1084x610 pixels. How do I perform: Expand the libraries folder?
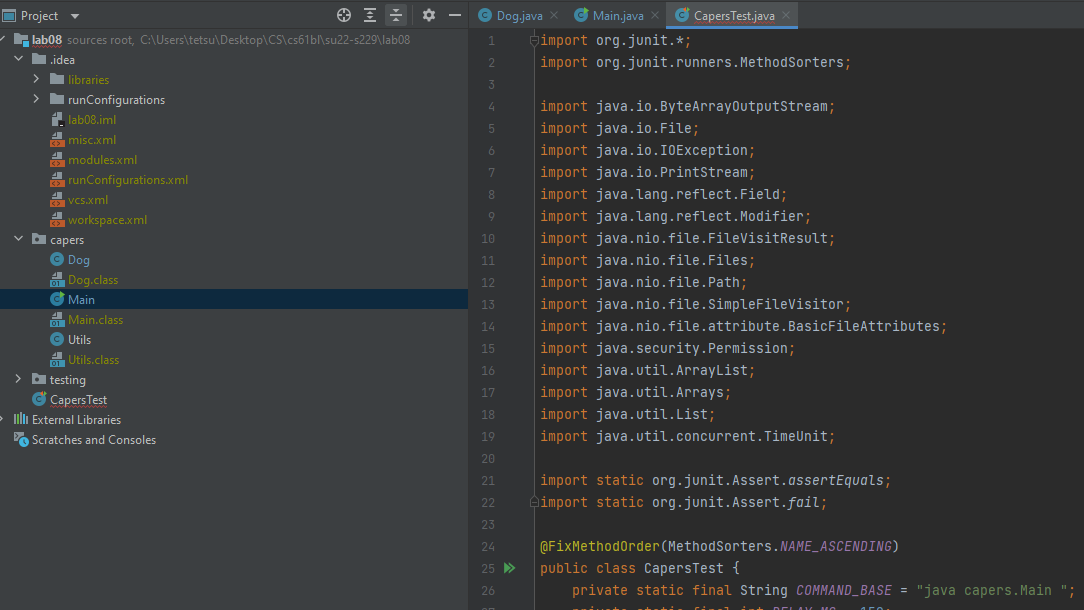pos(37,79)
